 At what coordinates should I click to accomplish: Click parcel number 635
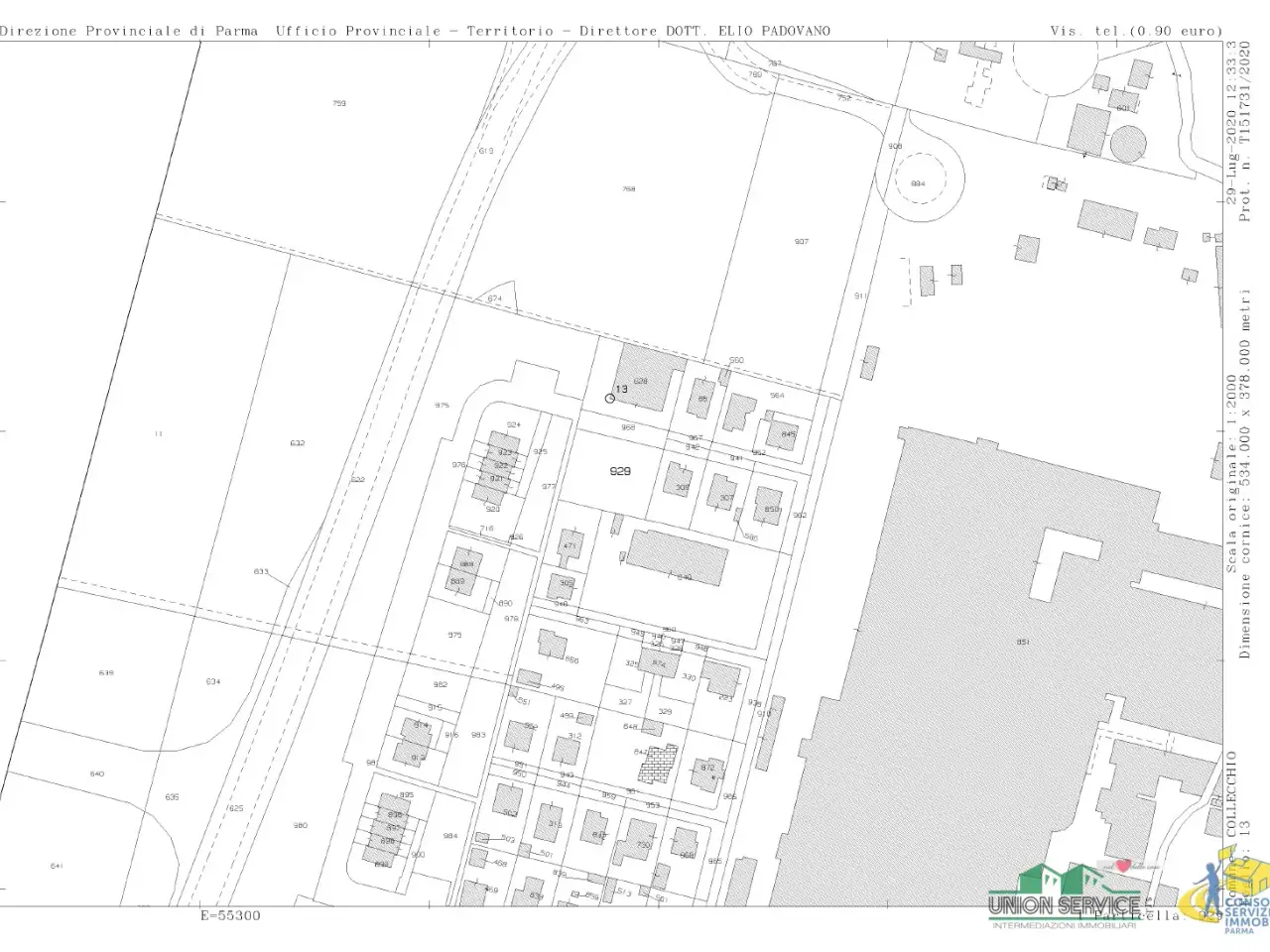(x=172, y=797)
